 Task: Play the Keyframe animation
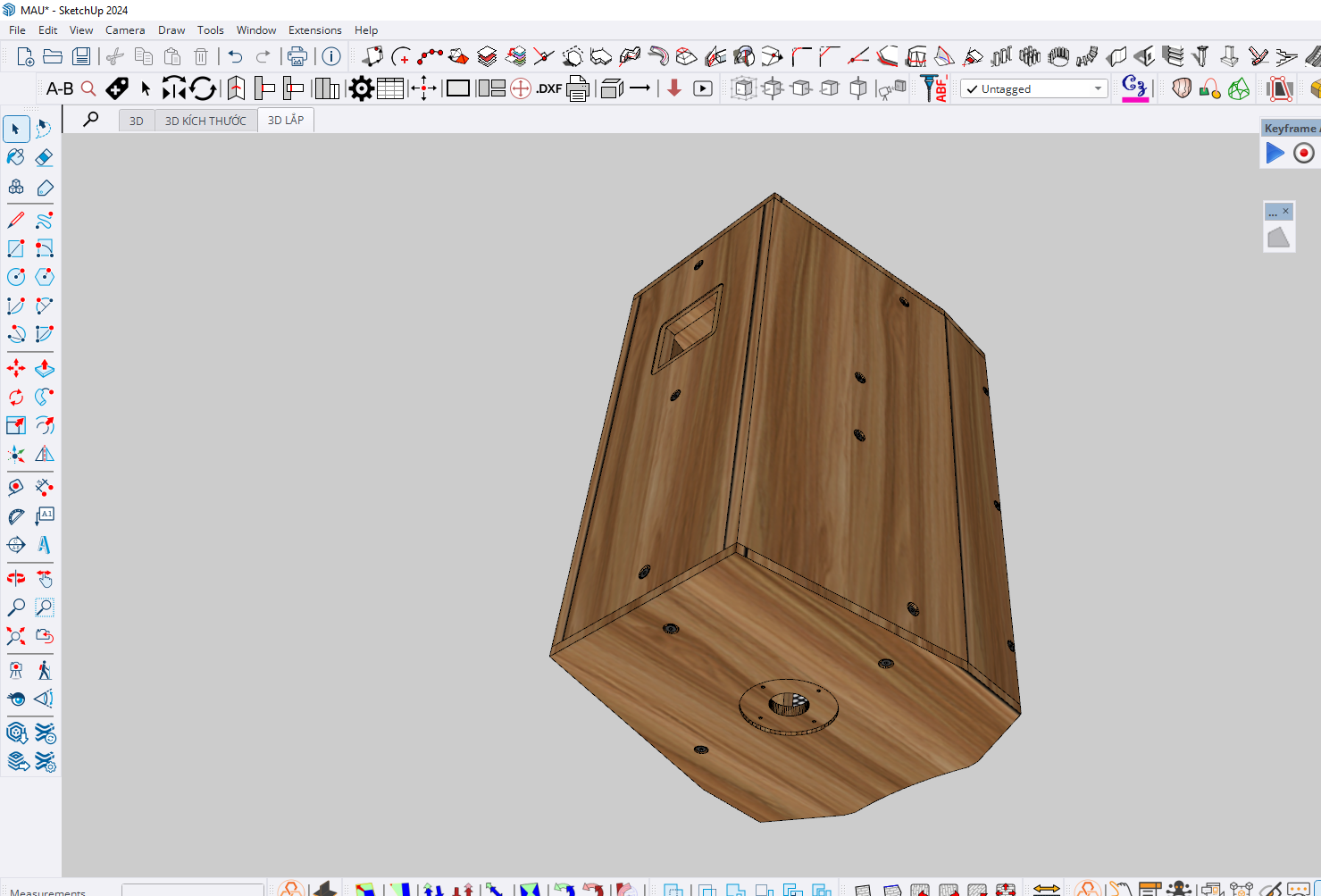(x=1275, y=154)
